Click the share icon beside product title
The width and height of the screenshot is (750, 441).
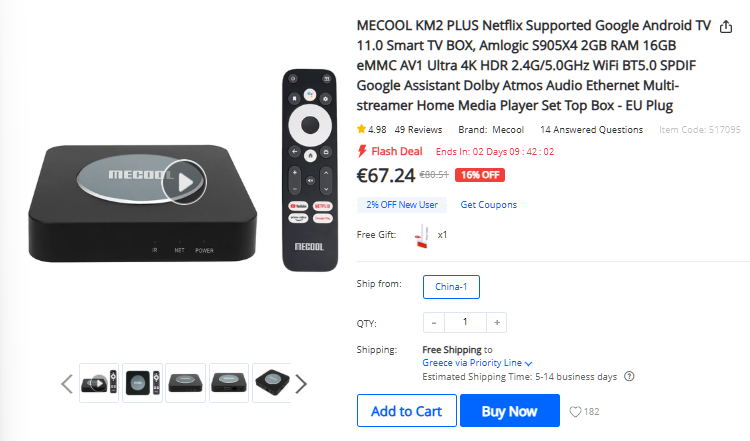click(x=726, y=27)
